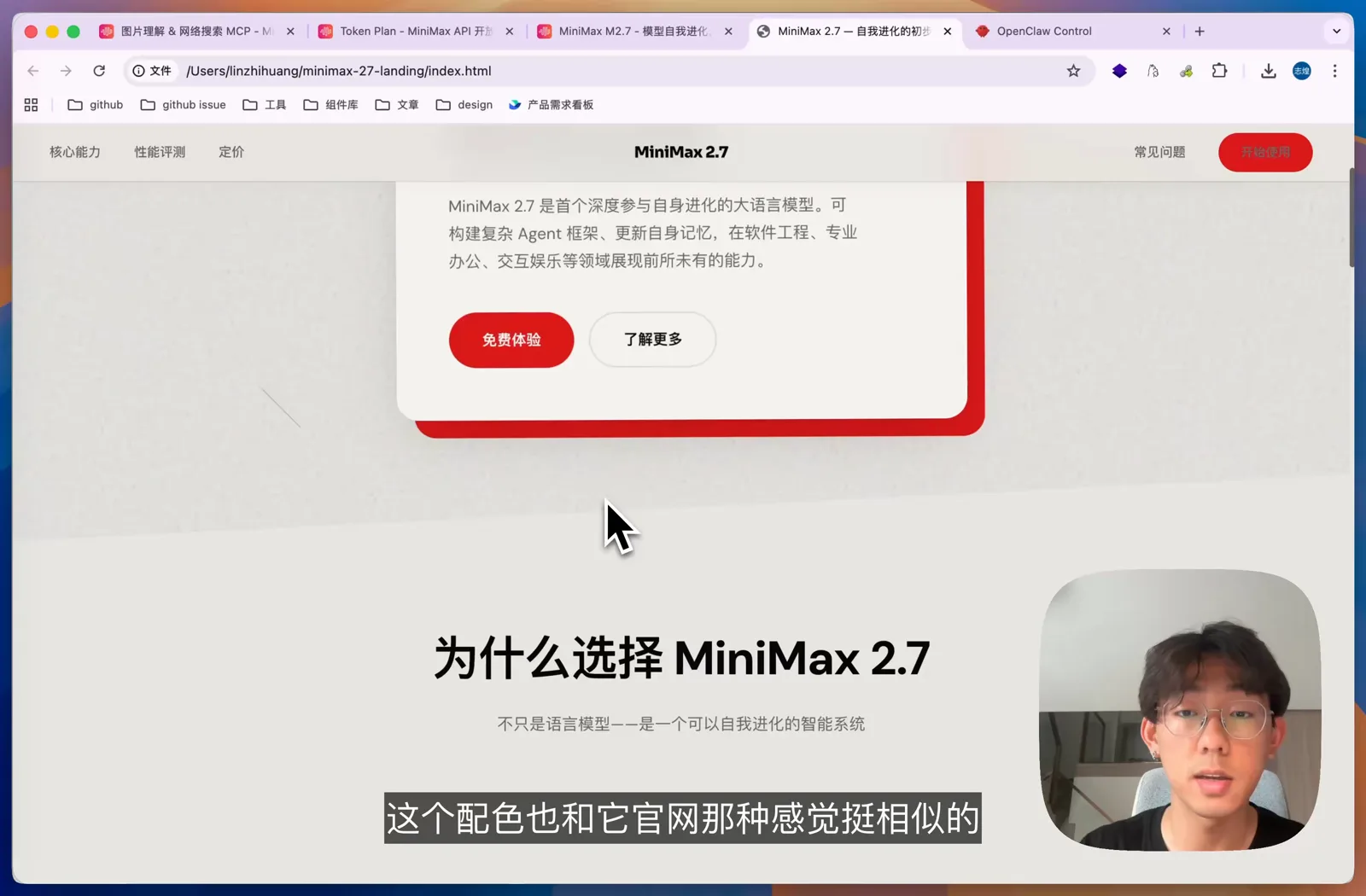Click the page vertical scrollbar thumb
This screenshot has height=896, width=1366.
(x=1351, y=218)
